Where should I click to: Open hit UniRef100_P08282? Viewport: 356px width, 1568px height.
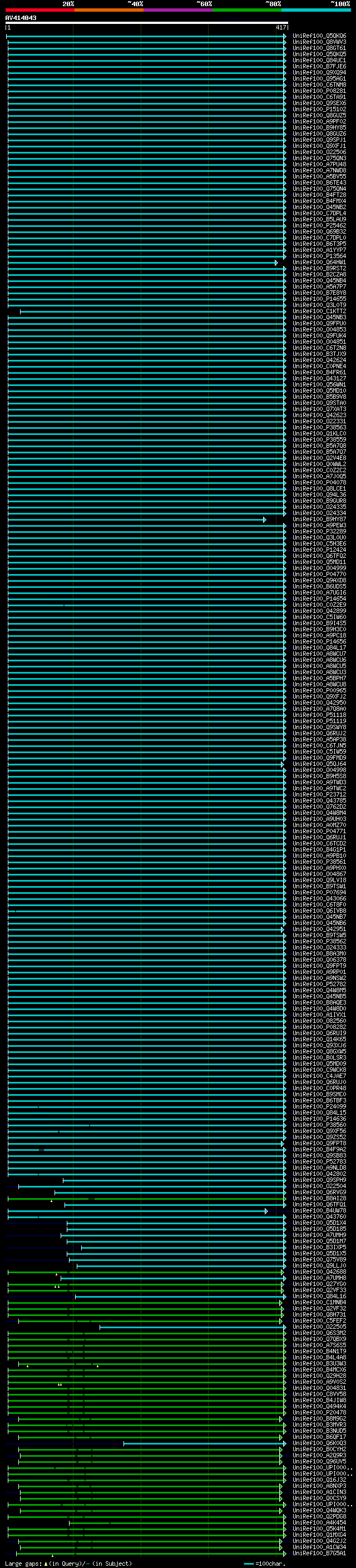coord(319,1027)
